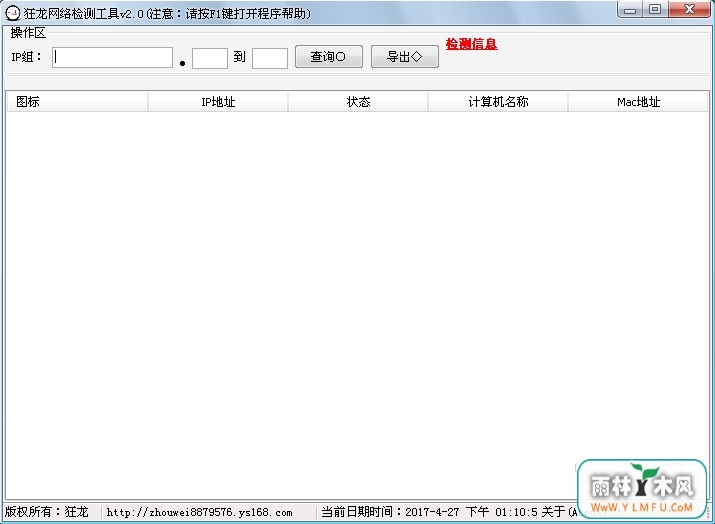The image size is (715, 524).
Task: Focus the IP组 address input field
Action: click(113, 57)
